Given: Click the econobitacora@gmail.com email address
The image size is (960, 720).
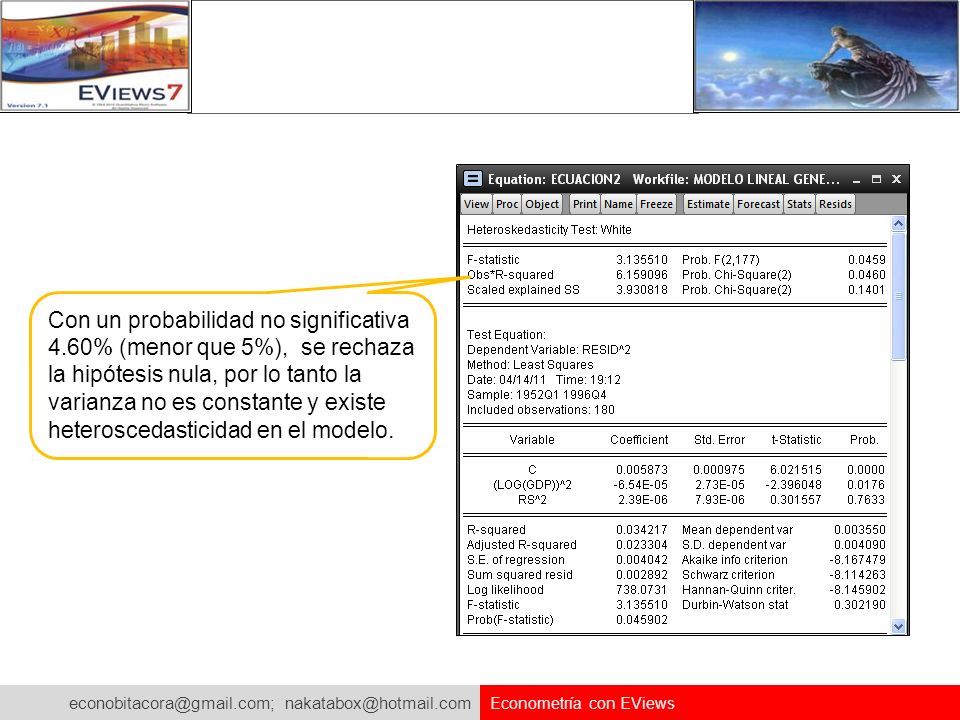Looking at the screenshot, I should [170, 703].
